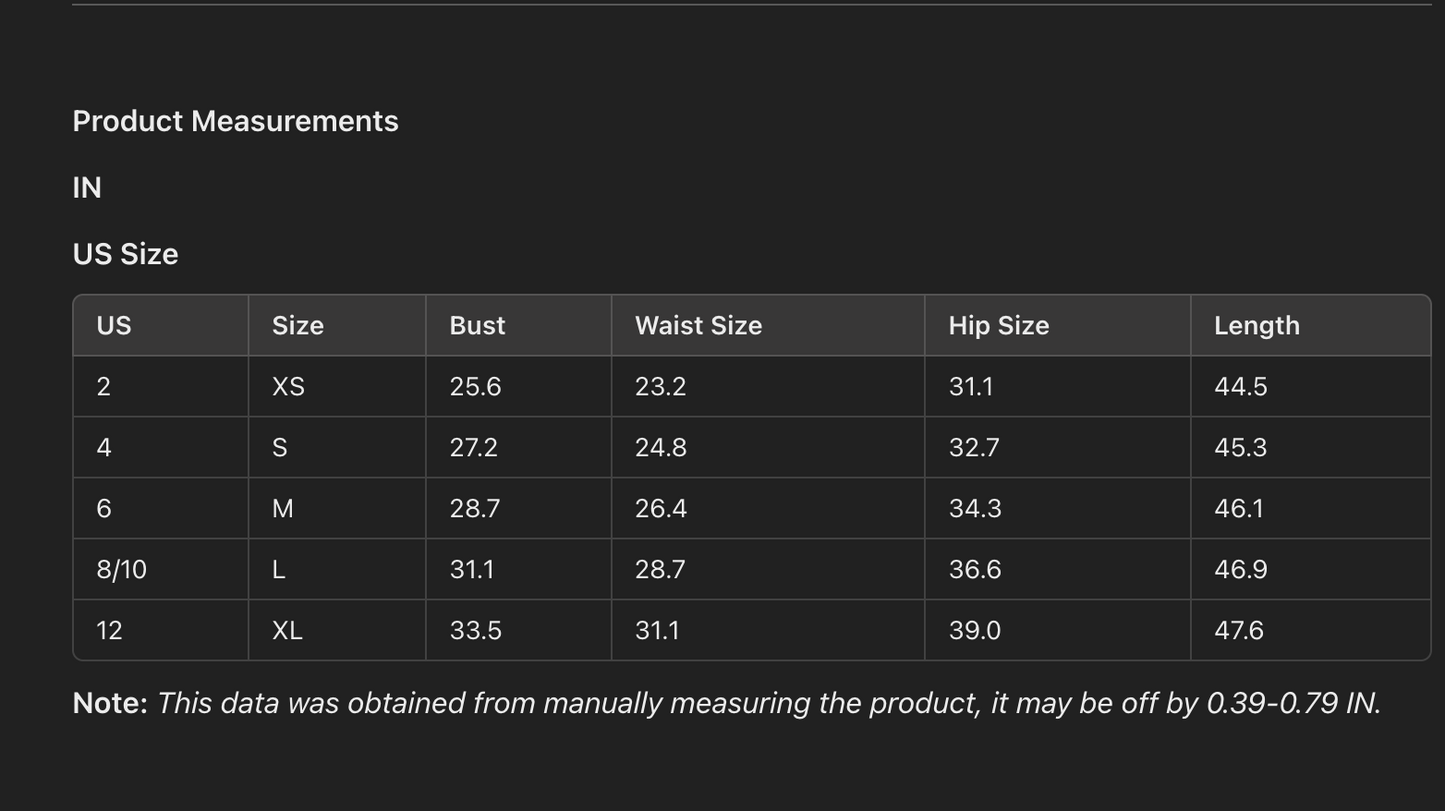Click the 8/10 US size cell
Viewport: 1445px width, 811px height.
pyautogui.click(x=121, y=570)
